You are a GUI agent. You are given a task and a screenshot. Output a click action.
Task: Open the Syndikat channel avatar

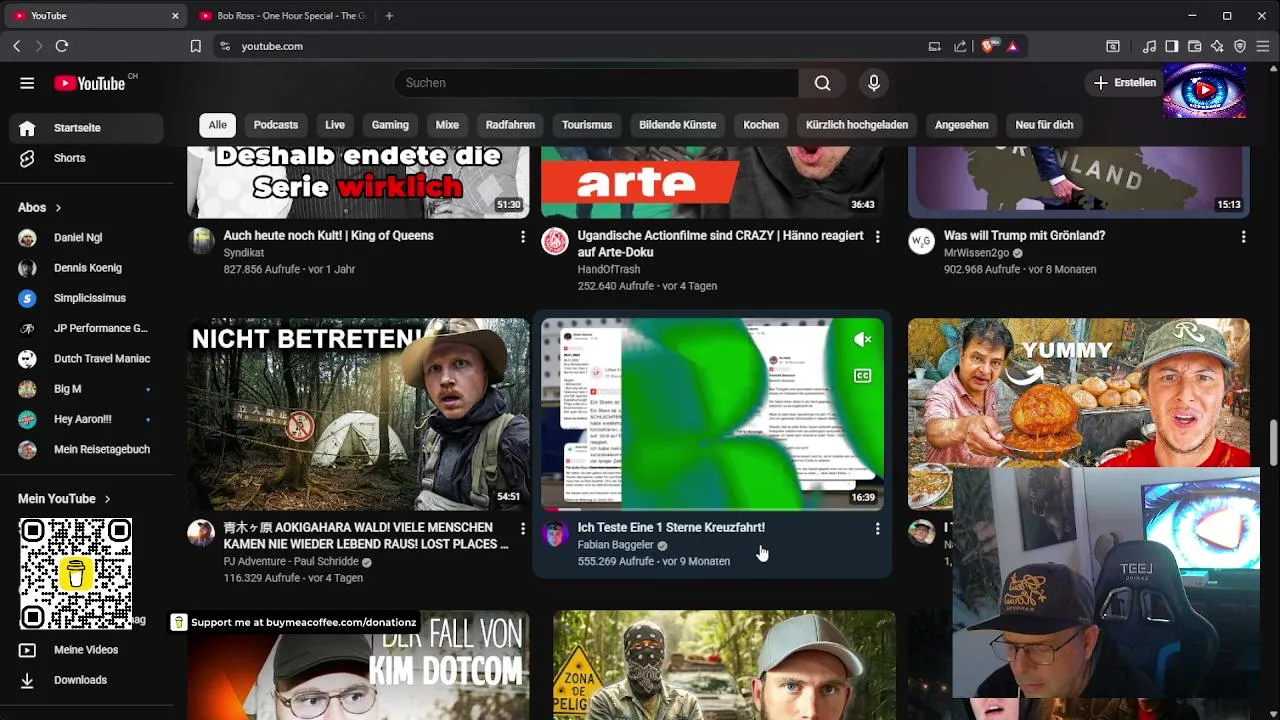[202, 241]
